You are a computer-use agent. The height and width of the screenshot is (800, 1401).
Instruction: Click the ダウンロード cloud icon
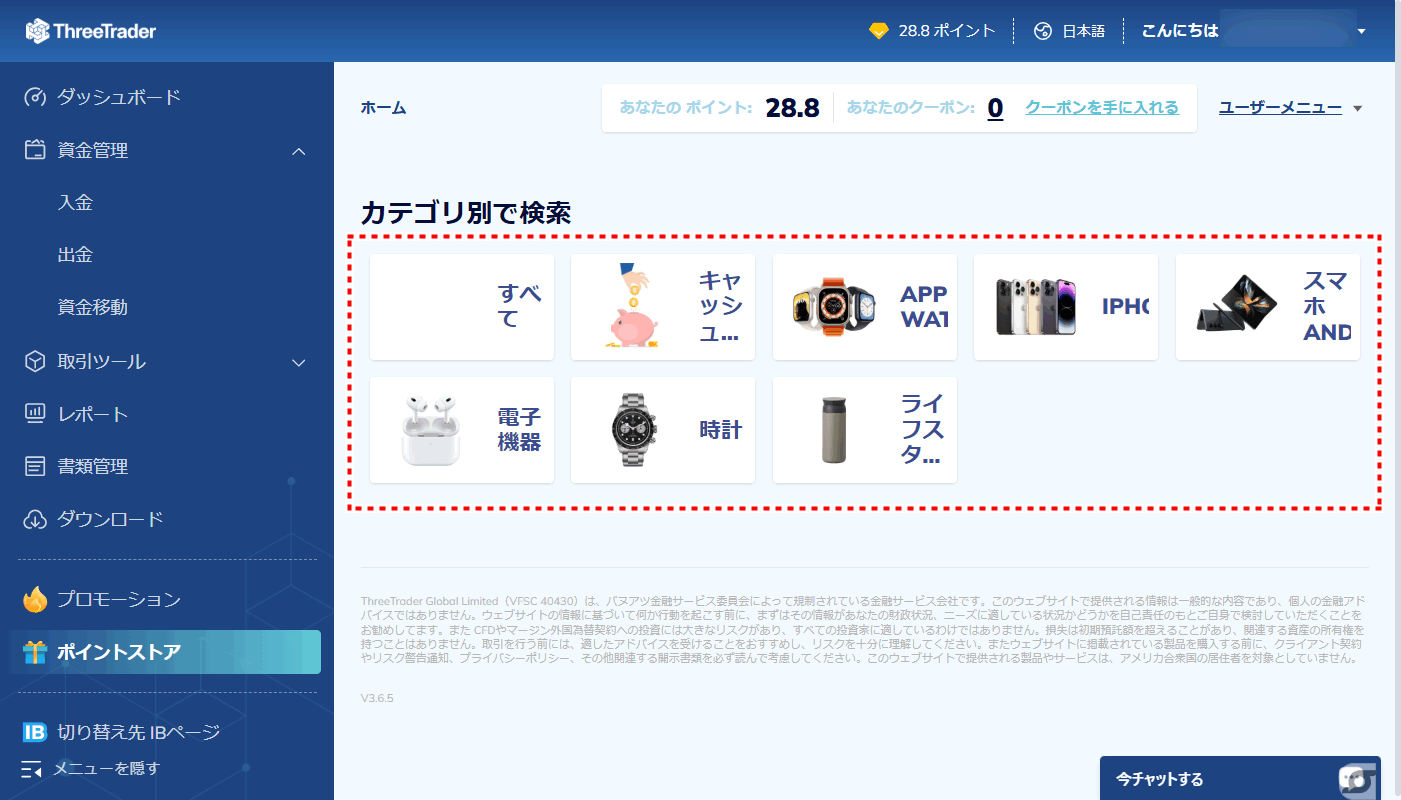(x=35, y=519)
